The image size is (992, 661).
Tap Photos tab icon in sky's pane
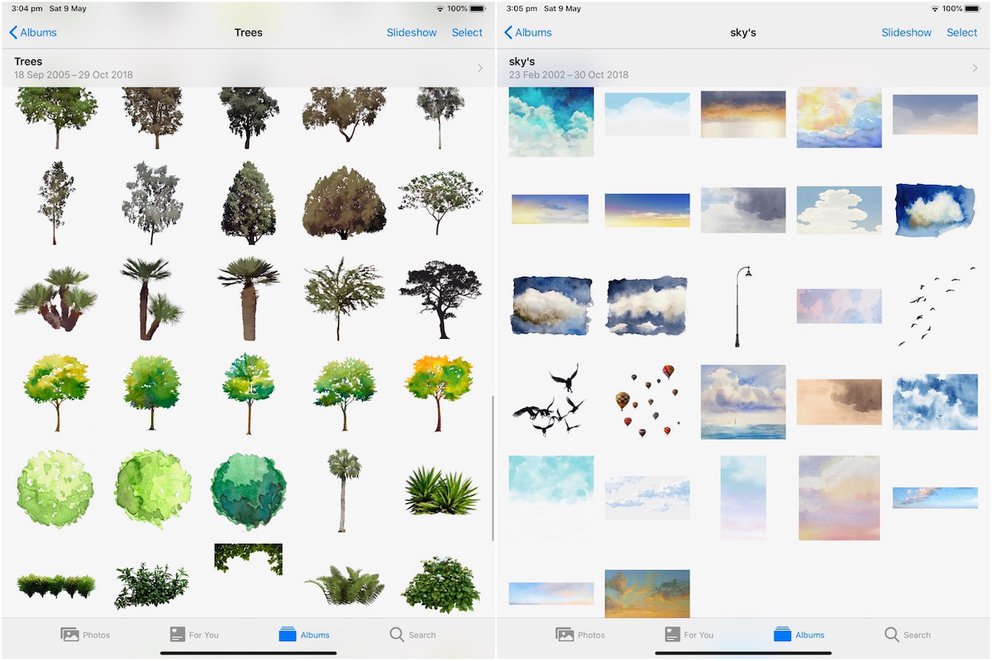click(x=564, y=634)
